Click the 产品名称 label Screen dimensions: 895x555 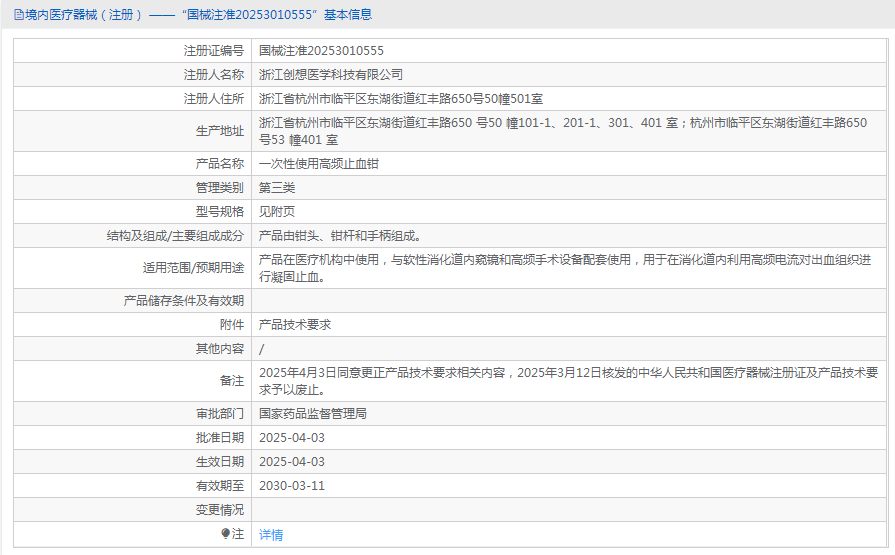click(x=220, y=164)
